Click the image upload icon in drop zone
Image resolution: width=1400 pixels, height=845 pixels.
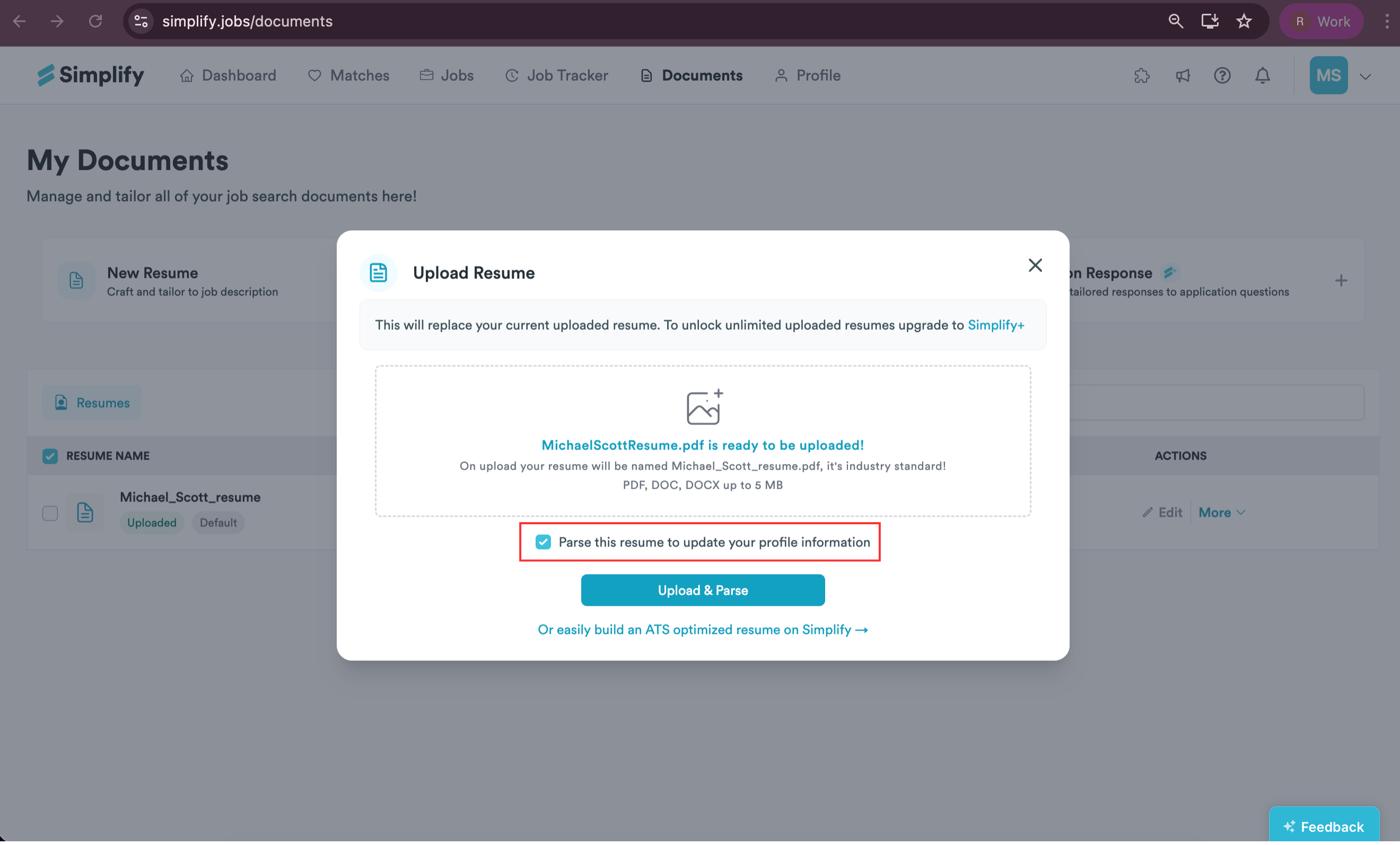(704, 407)
